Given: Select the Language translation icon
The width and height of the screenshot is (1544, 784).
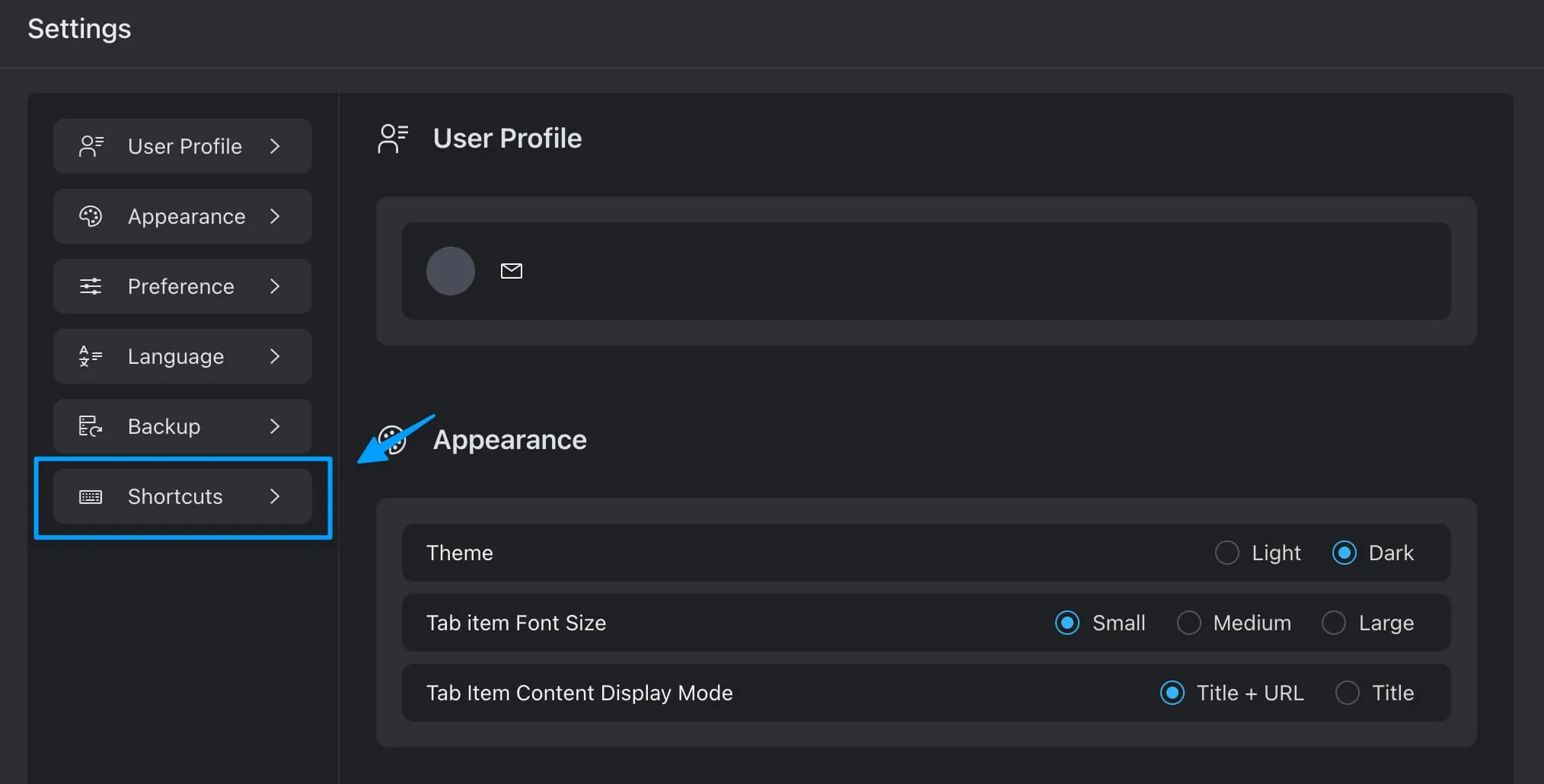Looking at the screenshot, I should (x=91, y=356).
